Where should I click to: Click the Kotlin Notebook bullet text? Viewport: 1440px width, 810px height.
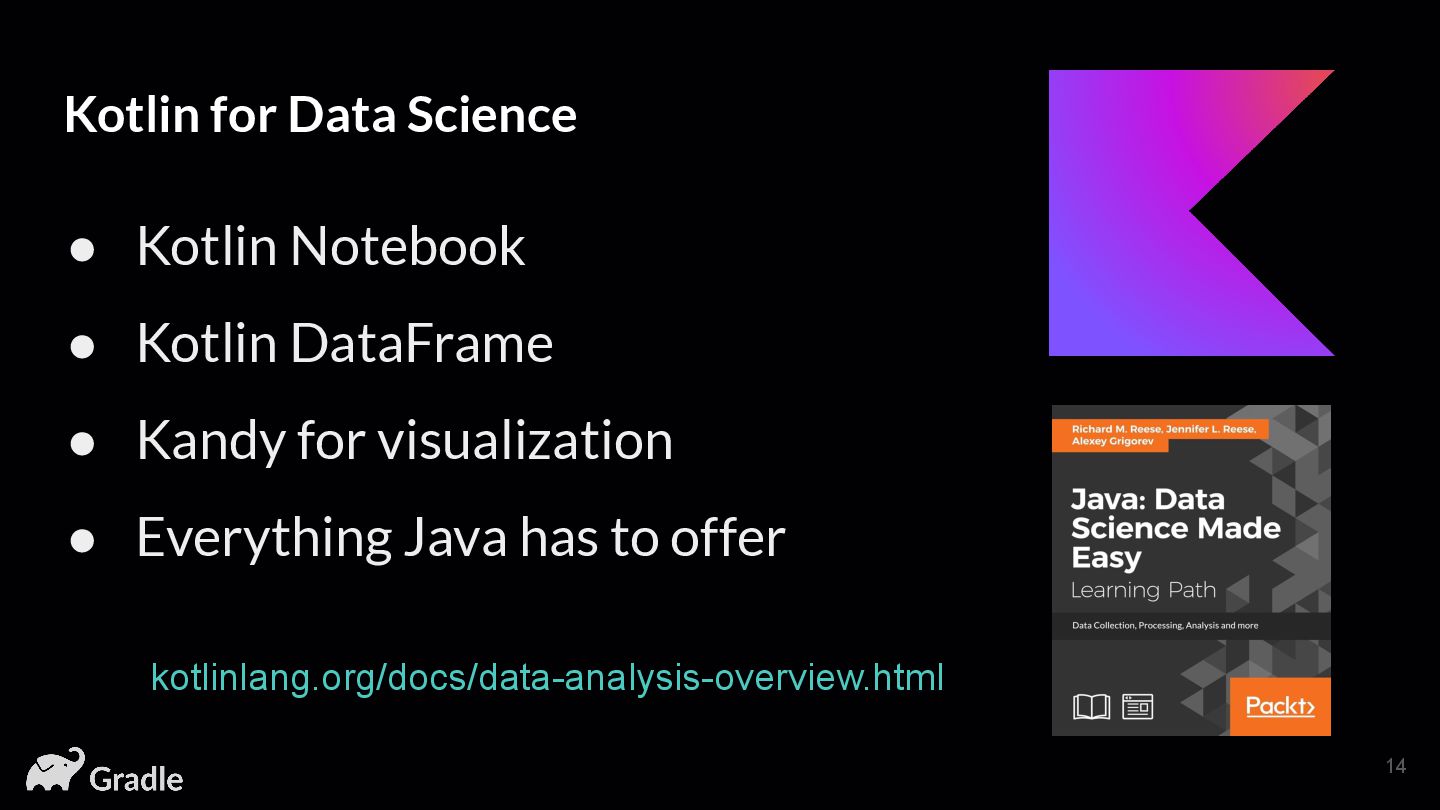click(x=330, y=246)
